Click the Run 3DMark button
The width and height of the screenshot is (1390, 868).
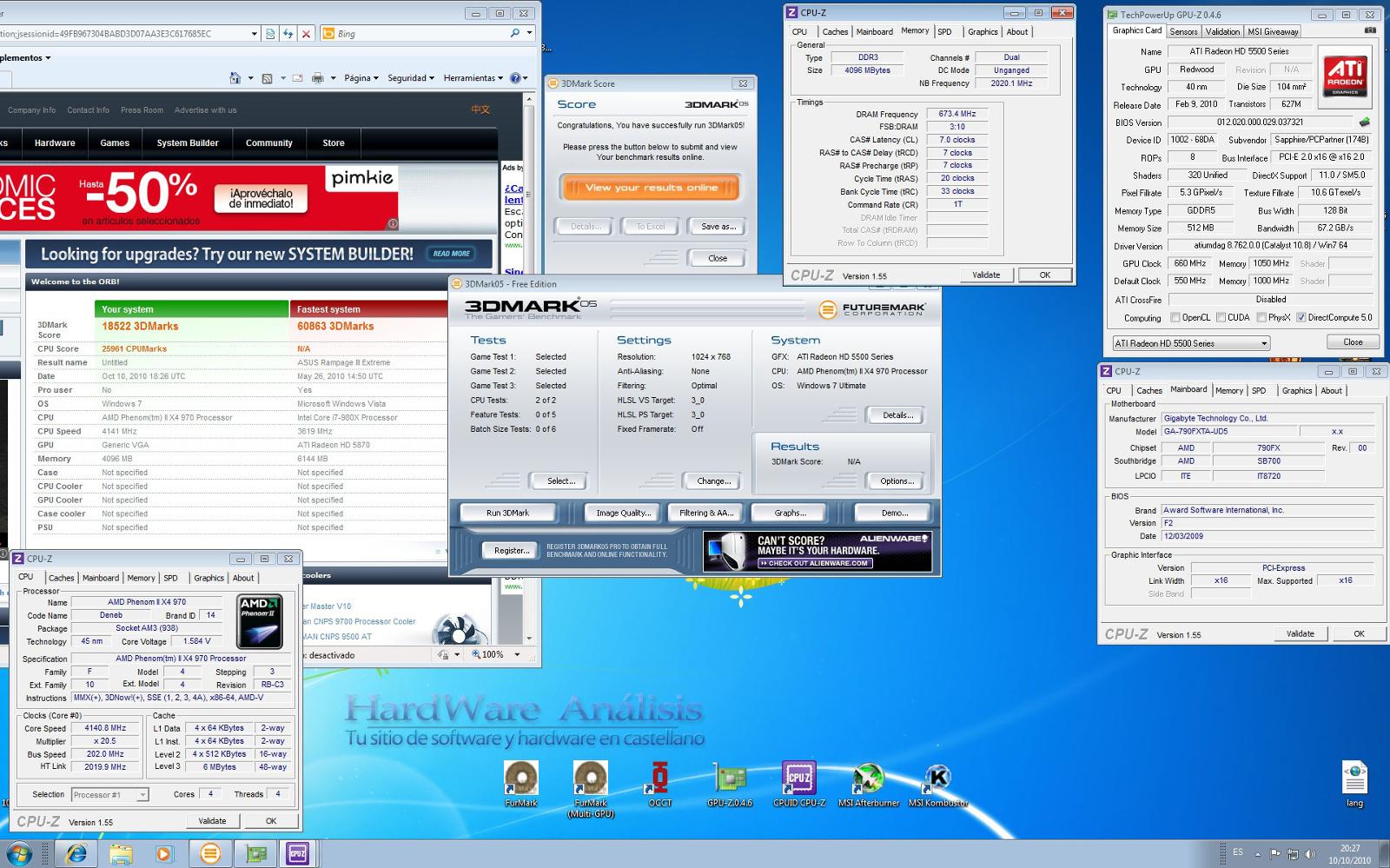(x=508, y=513)
